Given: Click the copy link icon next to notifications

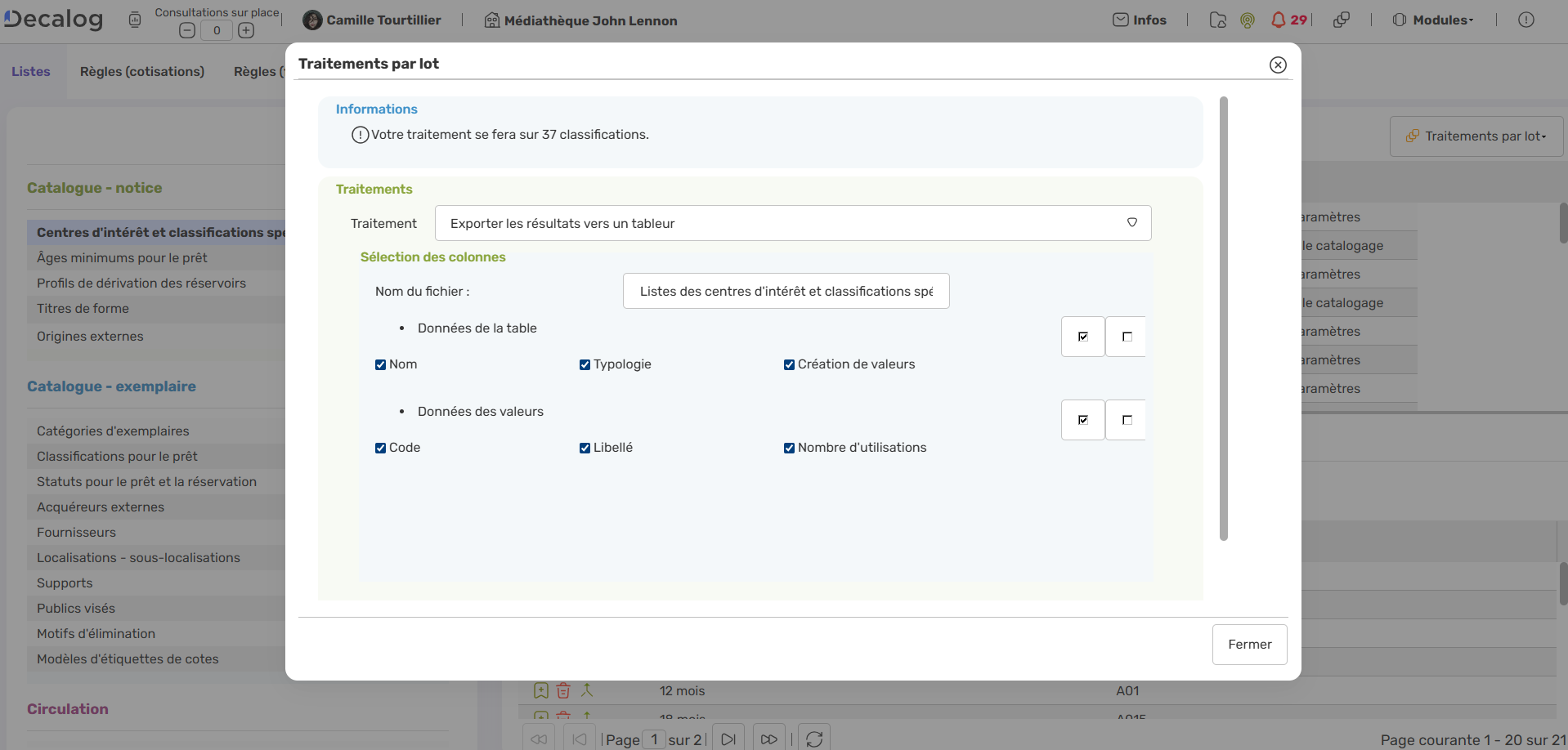Looking at the screenshot, I should (x=1342, y=20).
